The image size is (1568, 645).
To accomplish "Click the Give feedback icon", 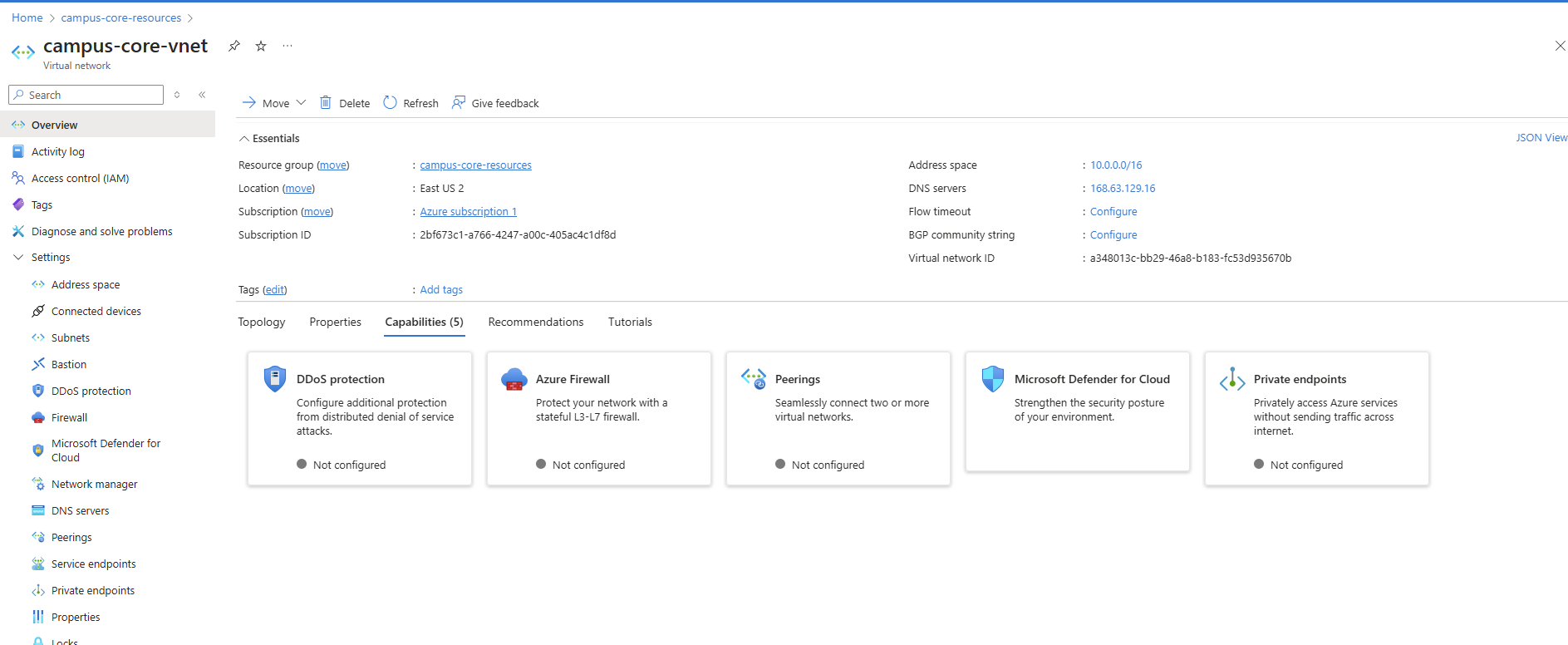I will point(458,102).
